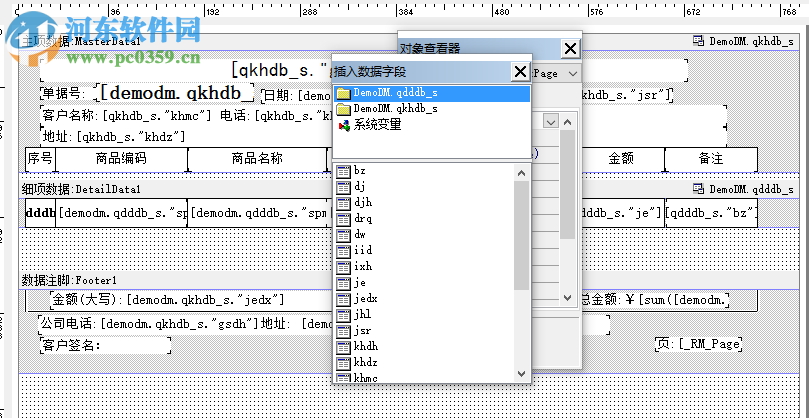Select the 日期:[demo memo field
Image resolution: width=809 pixels, height=418 pixels.
point(297,95)
